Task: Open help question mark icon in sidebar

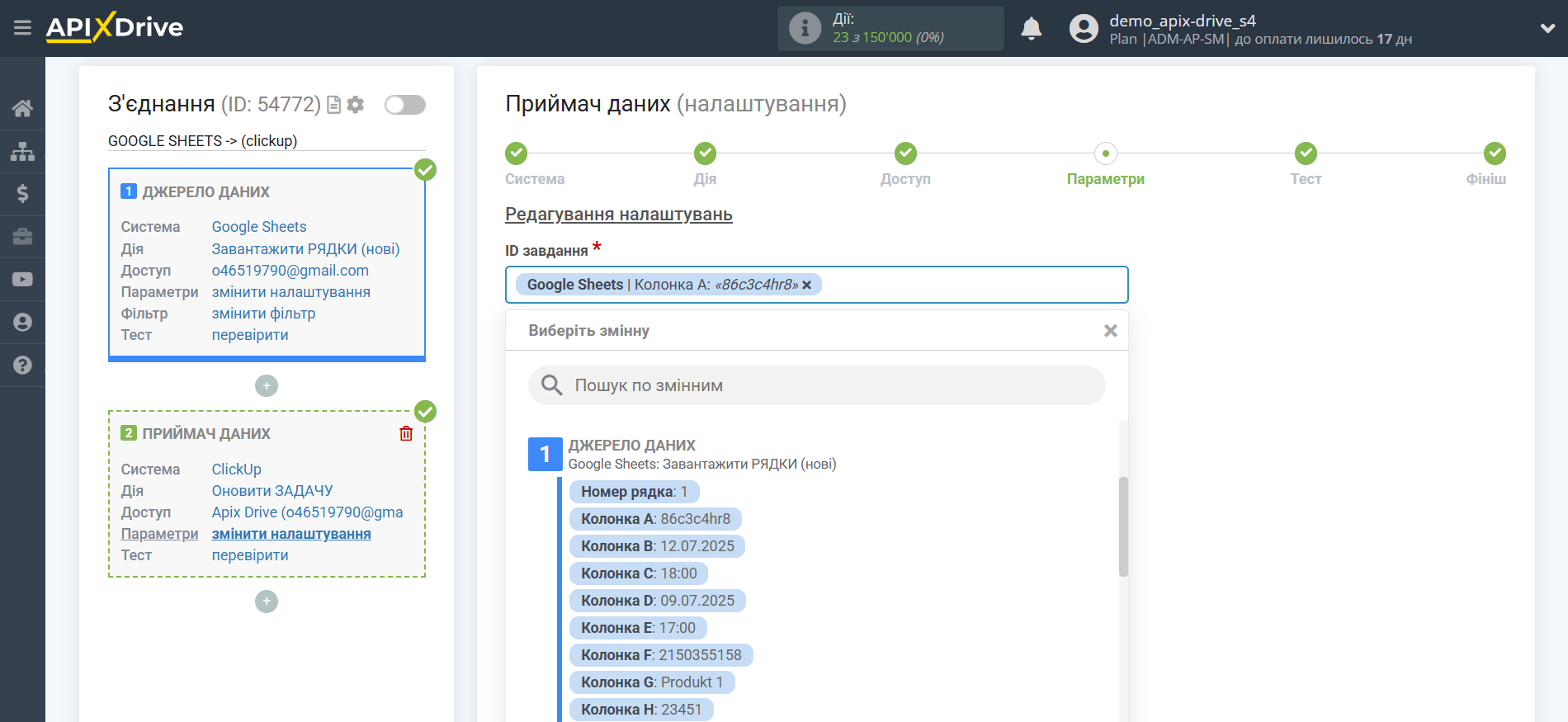Action: [x=22, y=366]
